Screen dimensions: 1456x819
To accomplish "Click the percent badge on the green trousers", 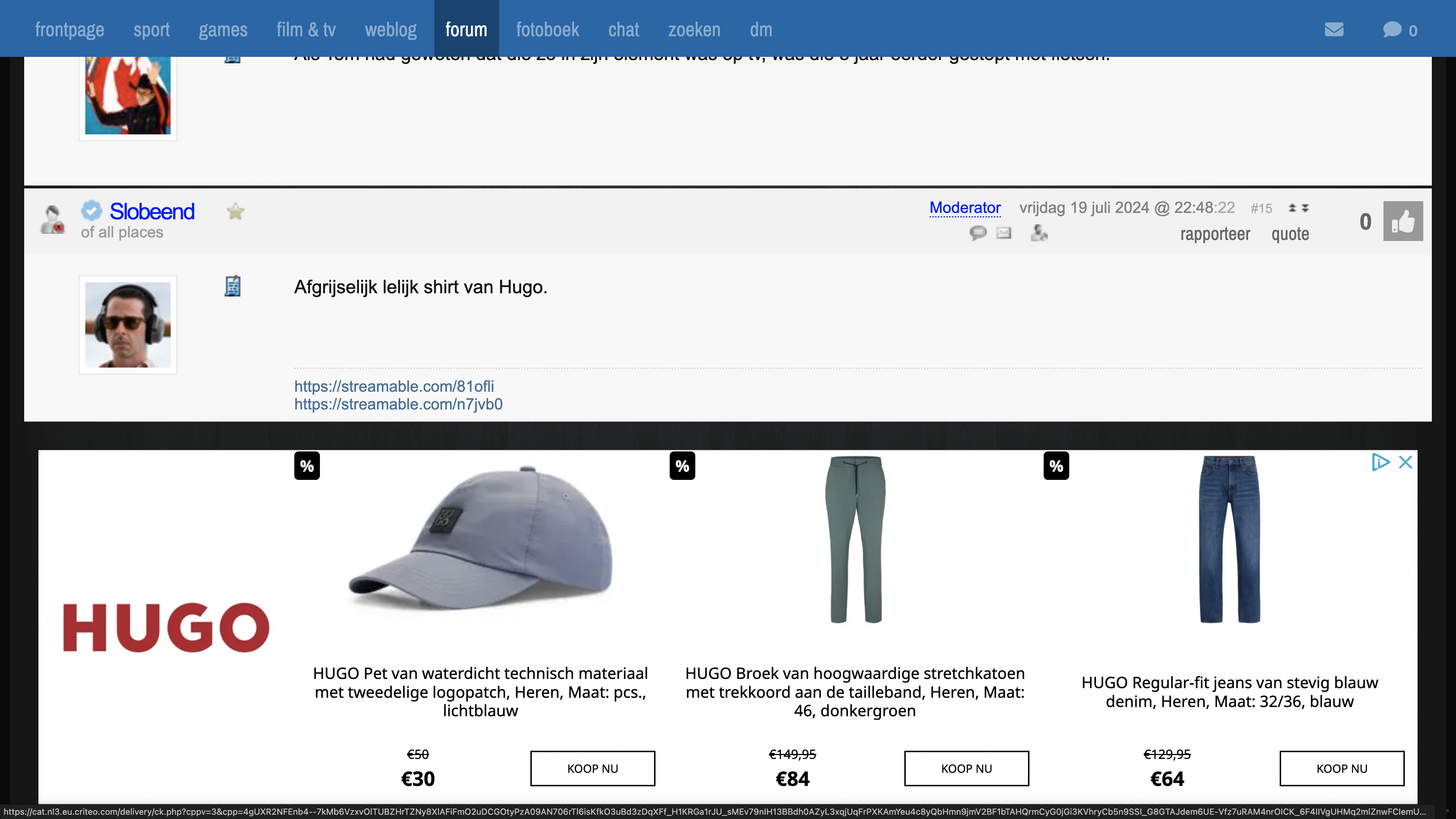I will point(682,466).
